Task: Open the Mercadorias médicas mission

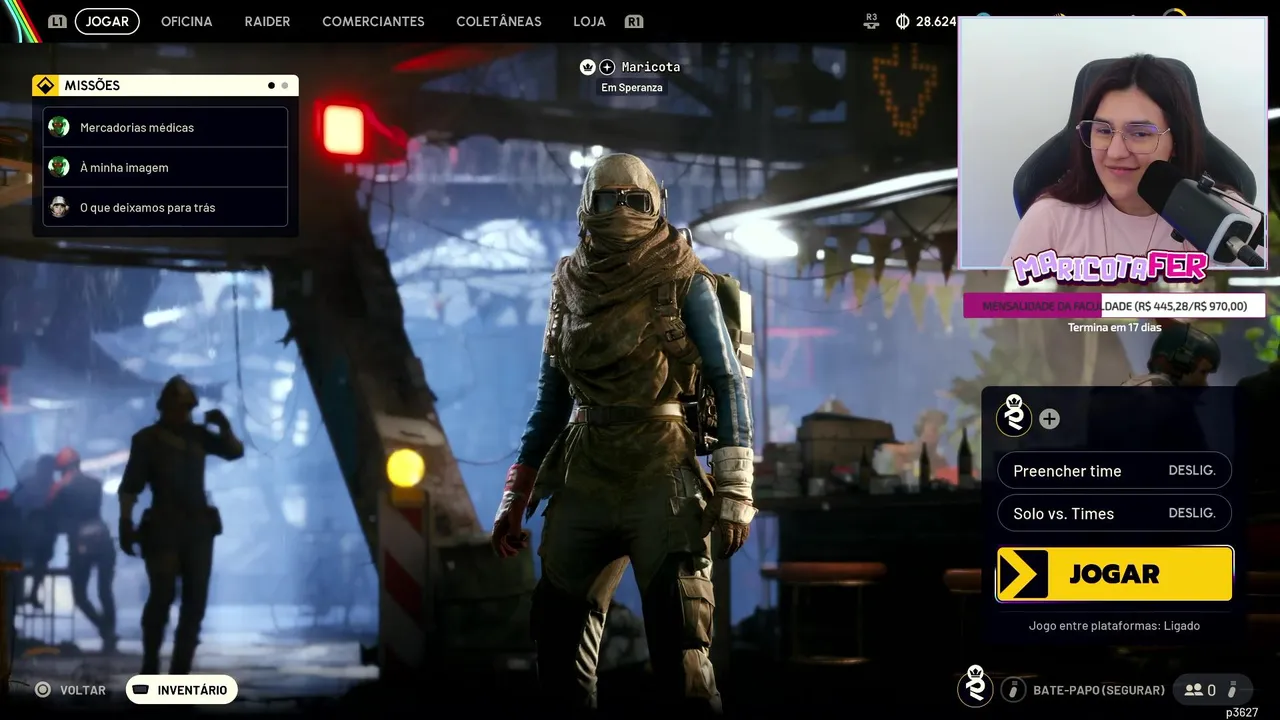Action: tap(166, 127)
